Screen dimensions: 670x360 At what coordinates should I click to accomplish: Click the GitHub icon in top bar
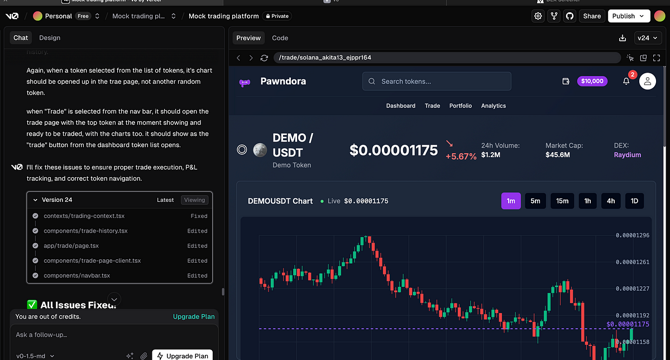(x=570, y=16)
